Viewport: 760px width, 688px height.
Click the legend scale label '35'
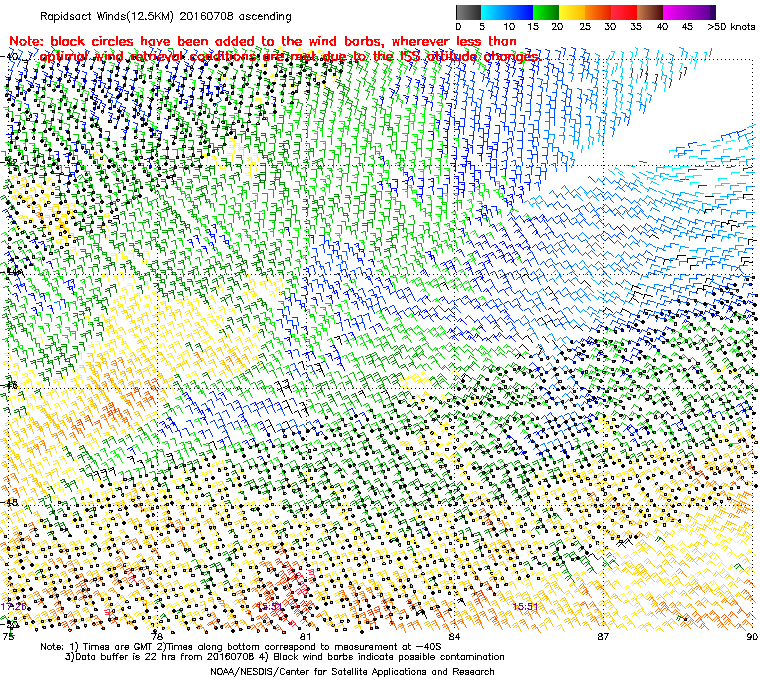pyautogui.click(x=636, y=27)
